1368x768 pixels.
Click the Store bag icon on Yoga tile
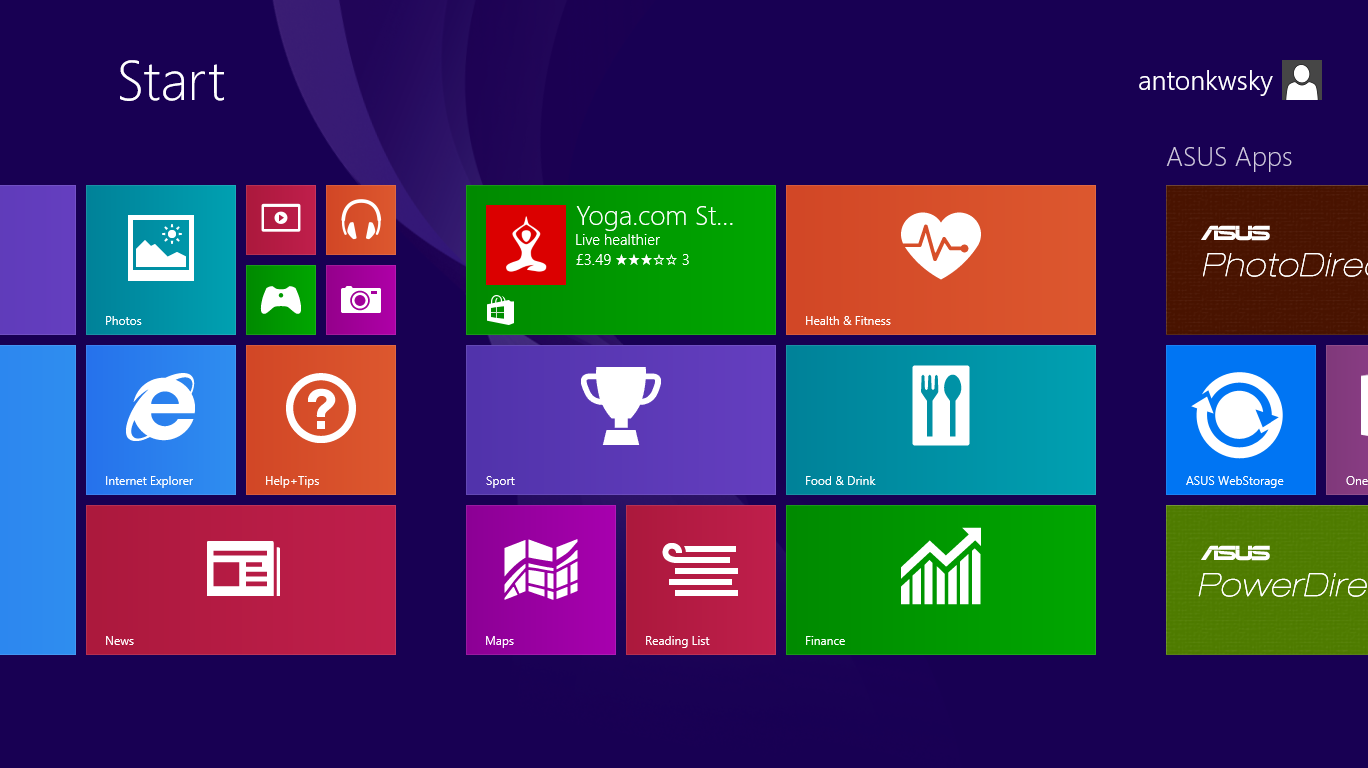click(500, 310)
